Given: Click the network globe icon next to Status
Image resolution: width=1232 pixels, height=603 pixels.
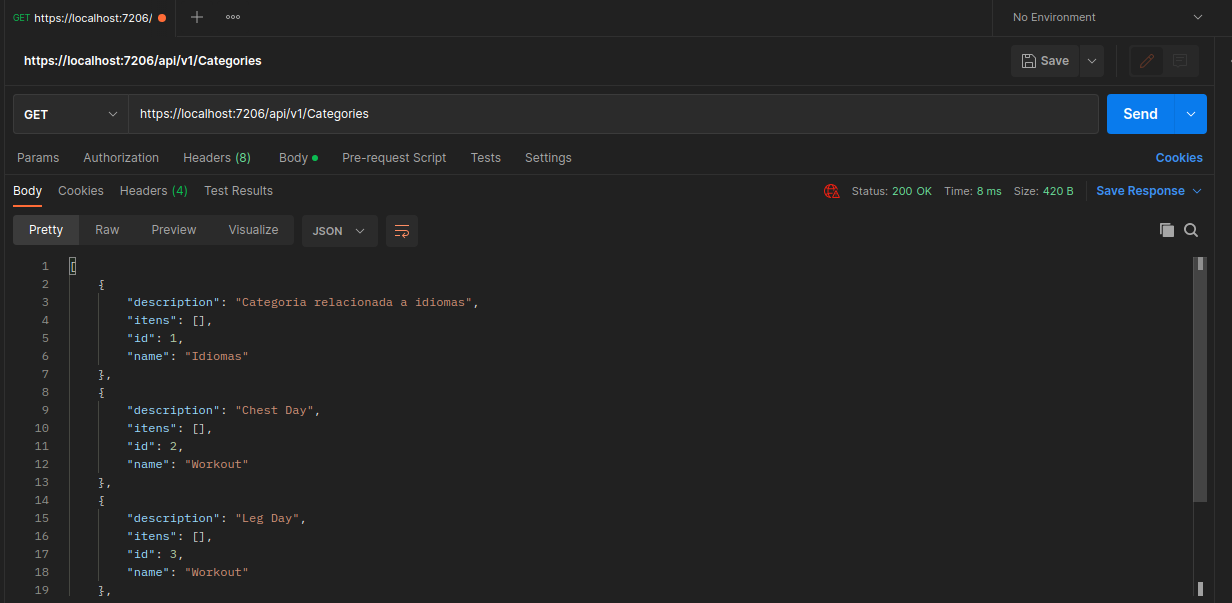Looking at the screenshot, I should click(x=831, y=191).
